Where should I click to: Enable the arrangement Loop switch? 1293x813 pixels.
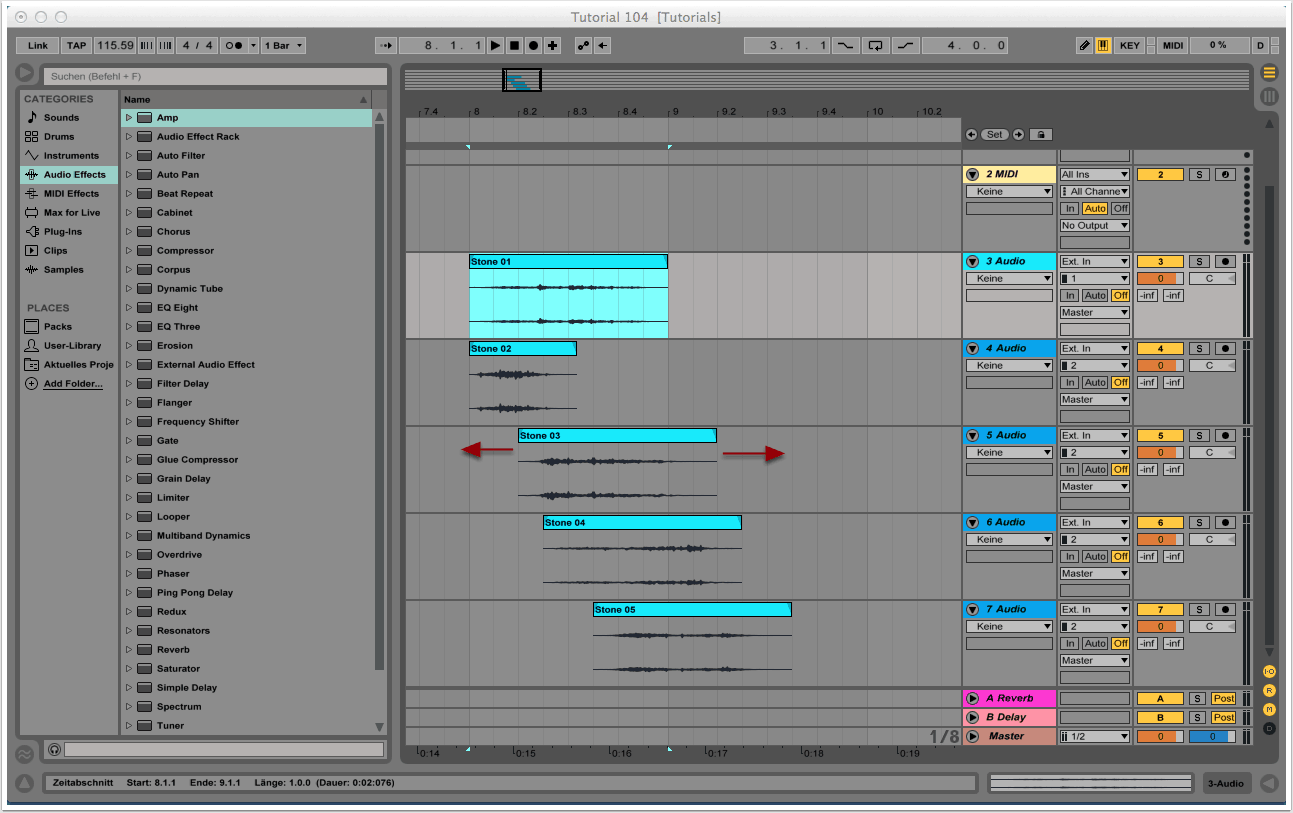(876, 45)
